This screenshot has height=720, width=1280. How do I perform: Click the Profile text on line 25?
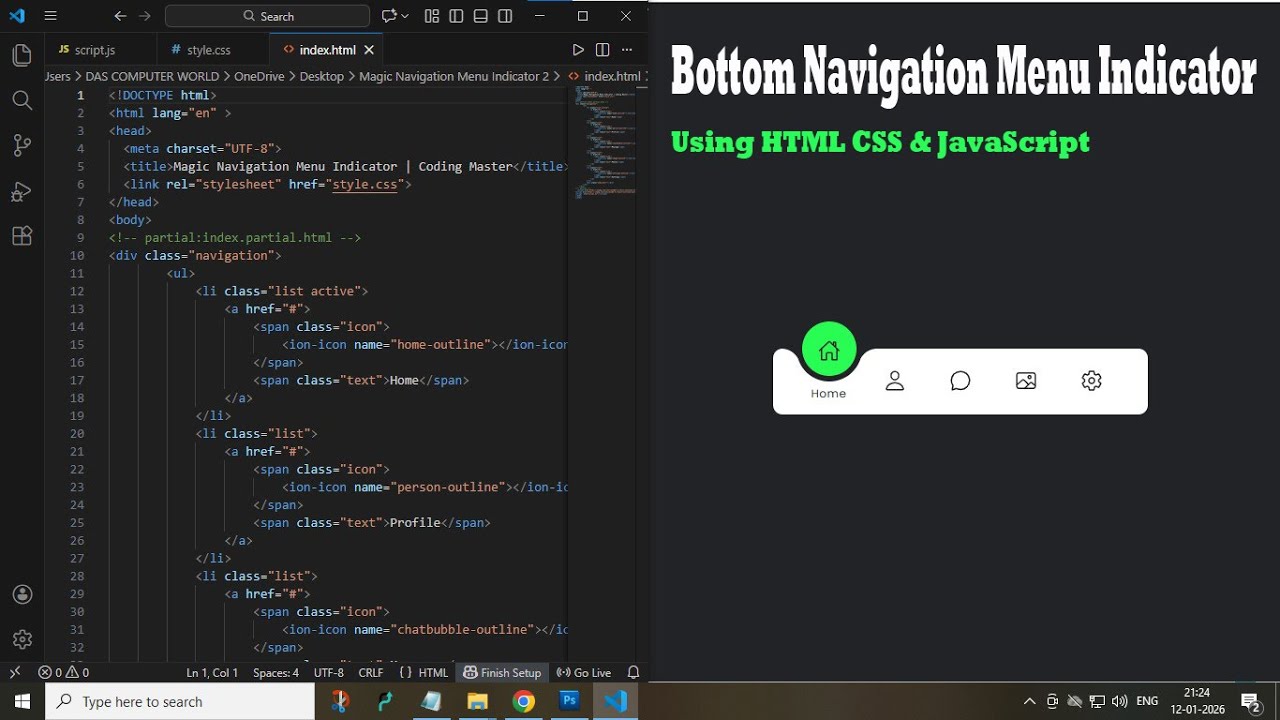tap(415, 522)
